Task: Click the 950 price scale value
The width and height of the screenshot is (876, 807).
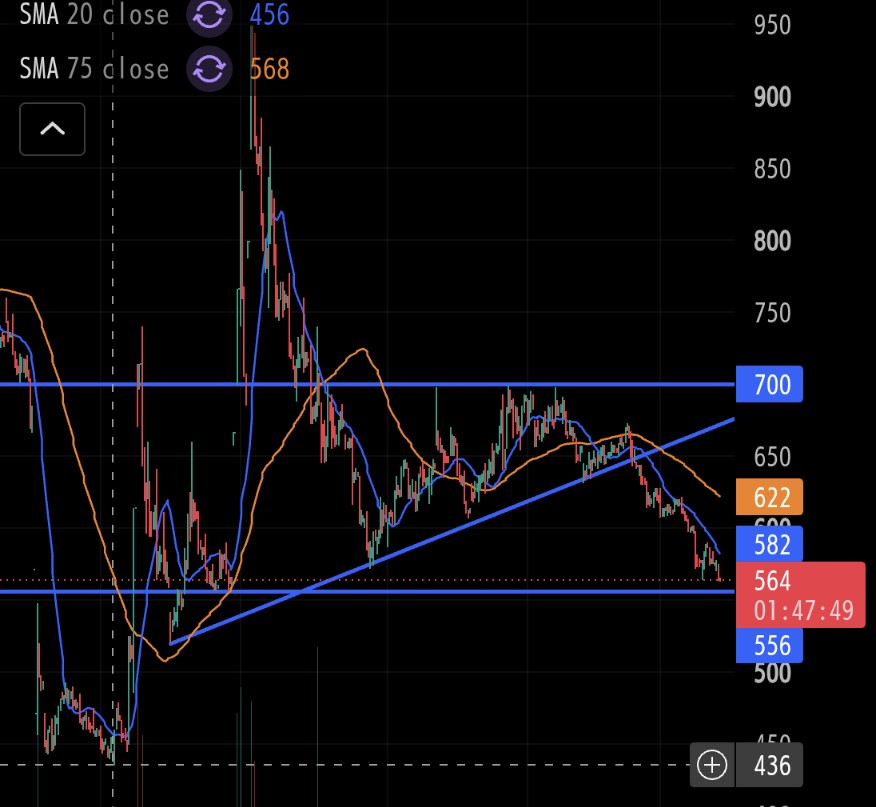Action: point(773,25)
